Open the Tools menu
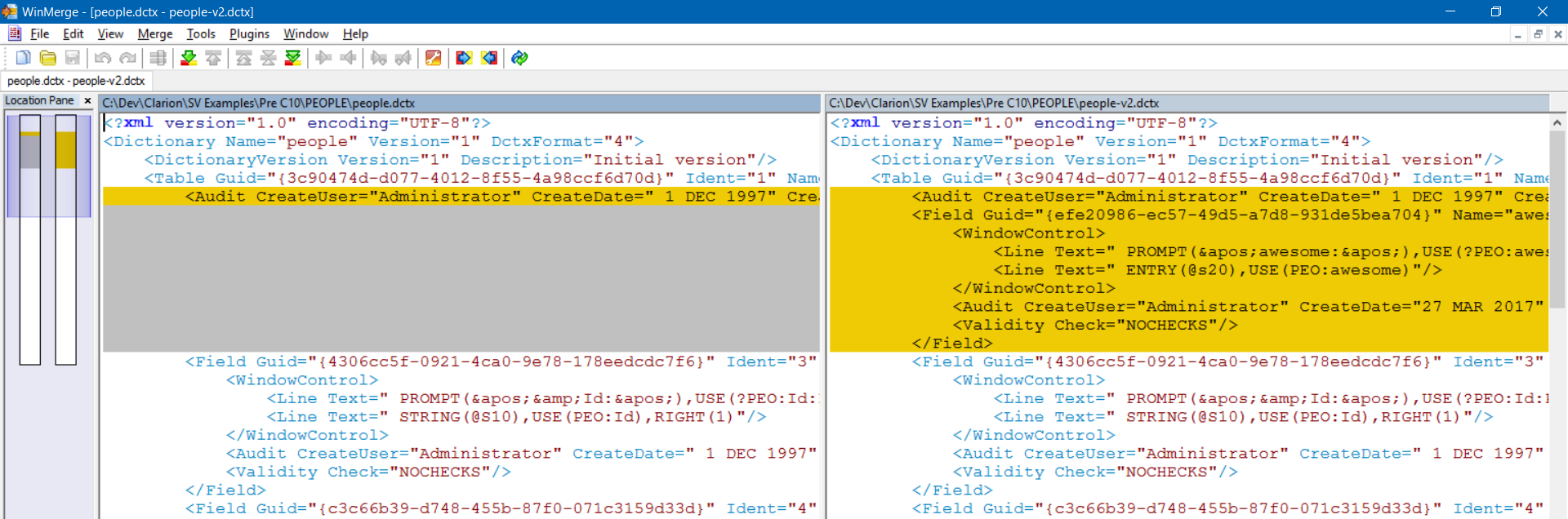The height and width of the screenshot is (519, 1568). tap(201, 33)
